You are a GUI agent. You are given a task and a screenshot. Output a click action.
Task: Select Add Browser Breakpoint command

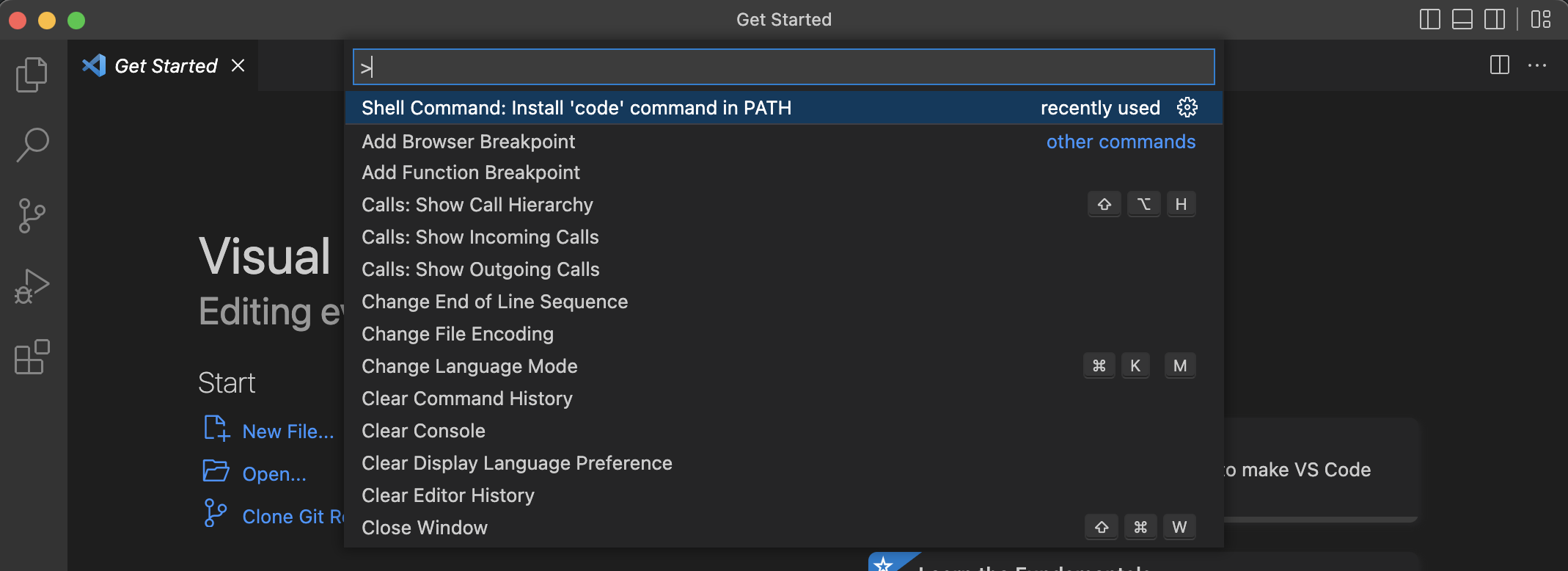pos(784,142)
